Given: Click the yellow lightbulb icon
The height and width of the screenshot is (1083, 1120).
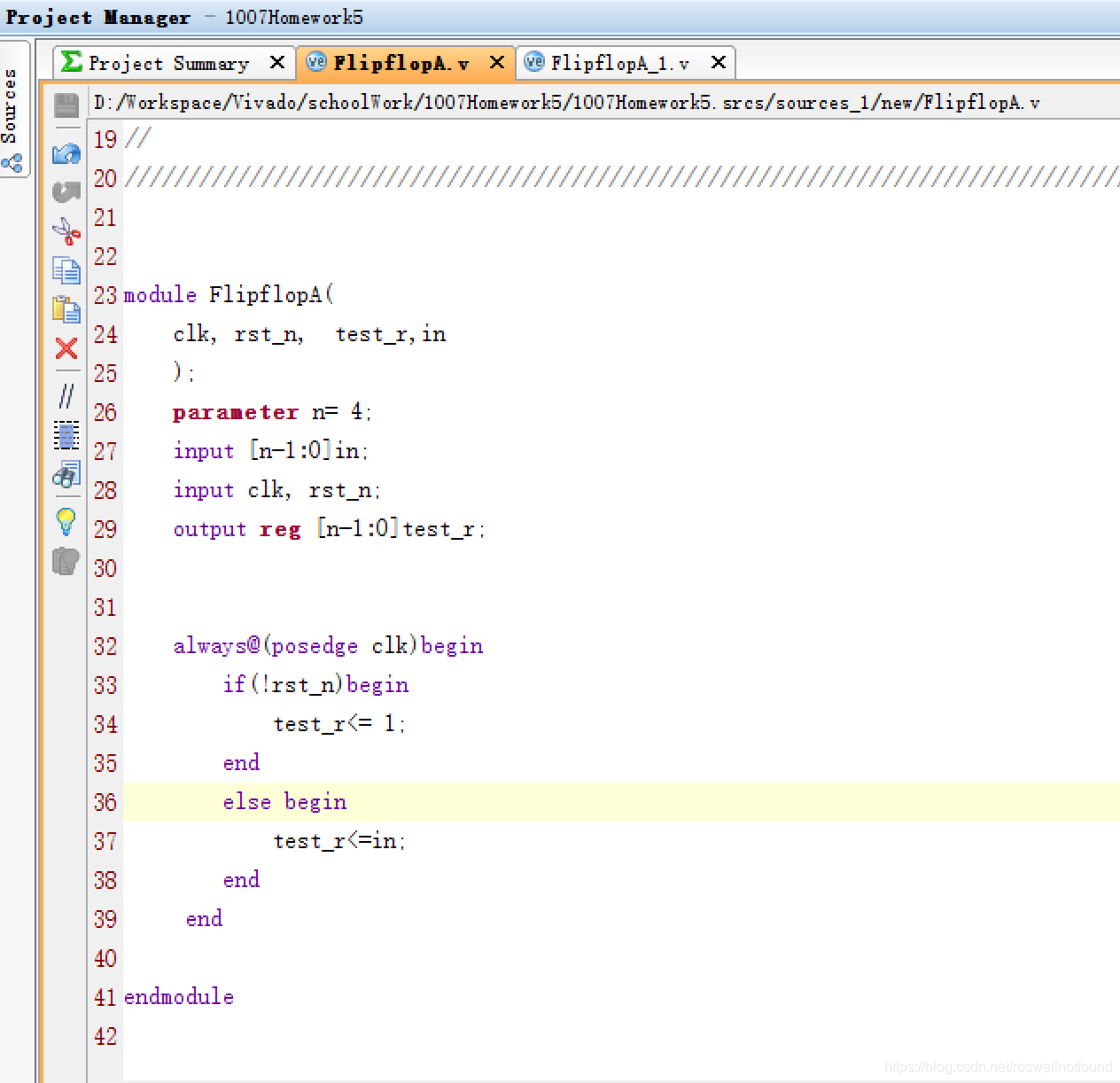Looking at the screenshot, I should point(66,521).
